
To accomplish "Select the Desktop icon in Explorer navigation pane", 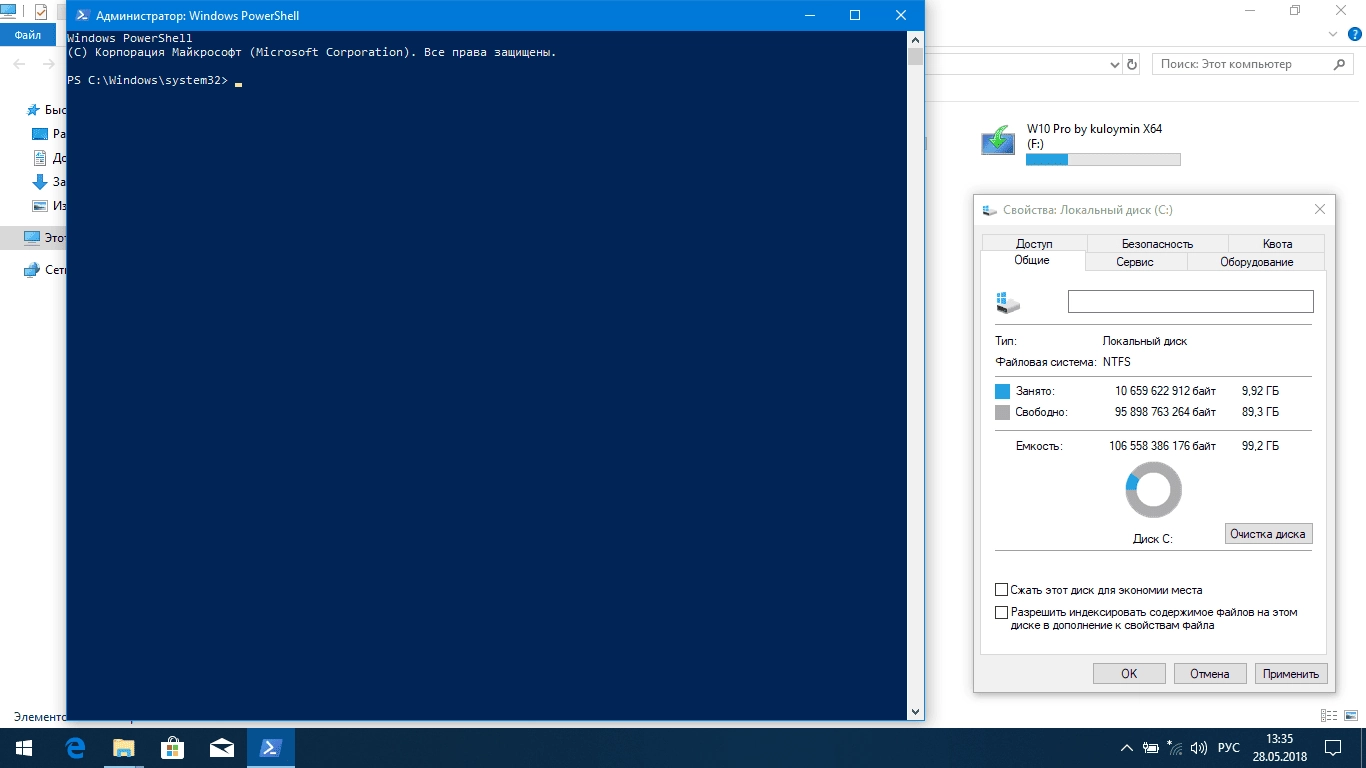I will pyautogui.click(x=40, y=134).
